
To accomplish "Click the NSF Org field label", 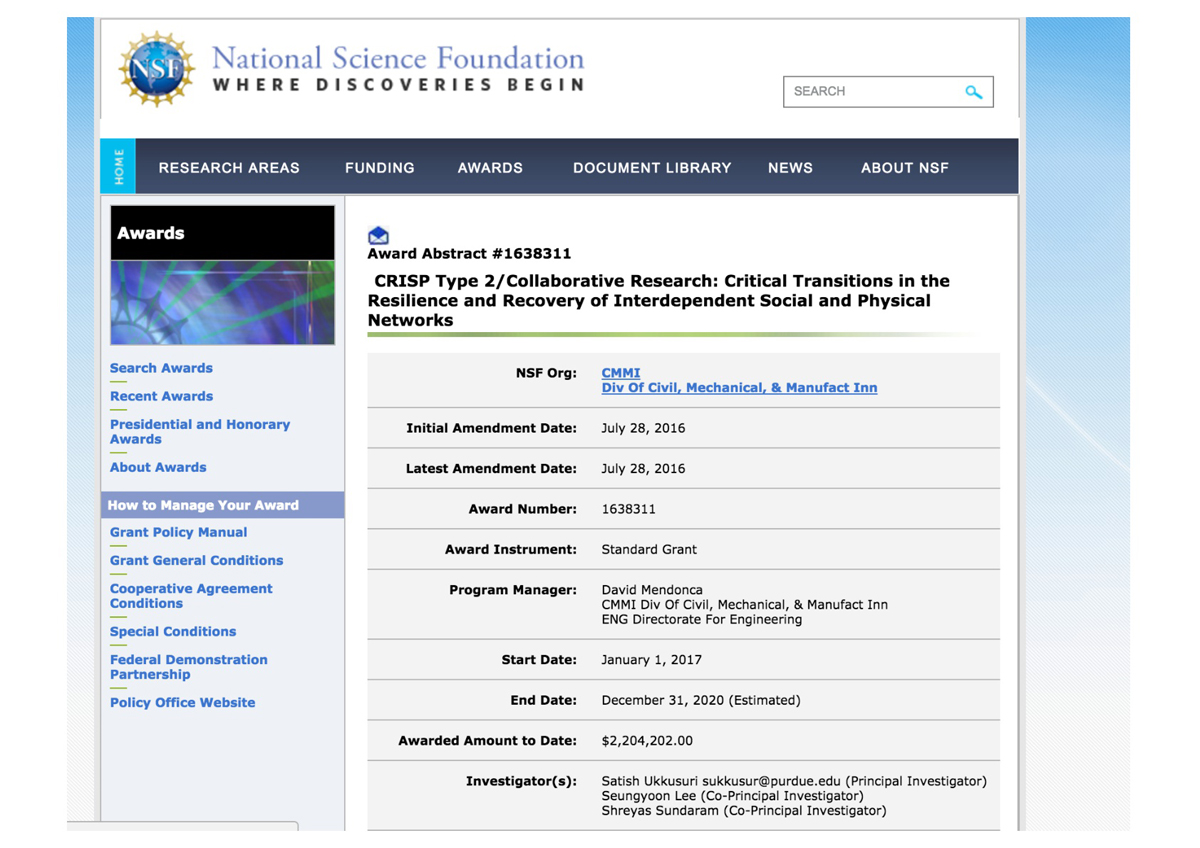I will (x=546, y=373).
